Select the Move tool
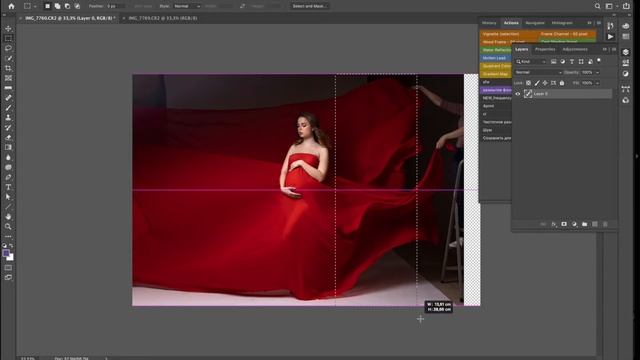The width and height of the screenshot is (640, 360). tap(8, 29)
